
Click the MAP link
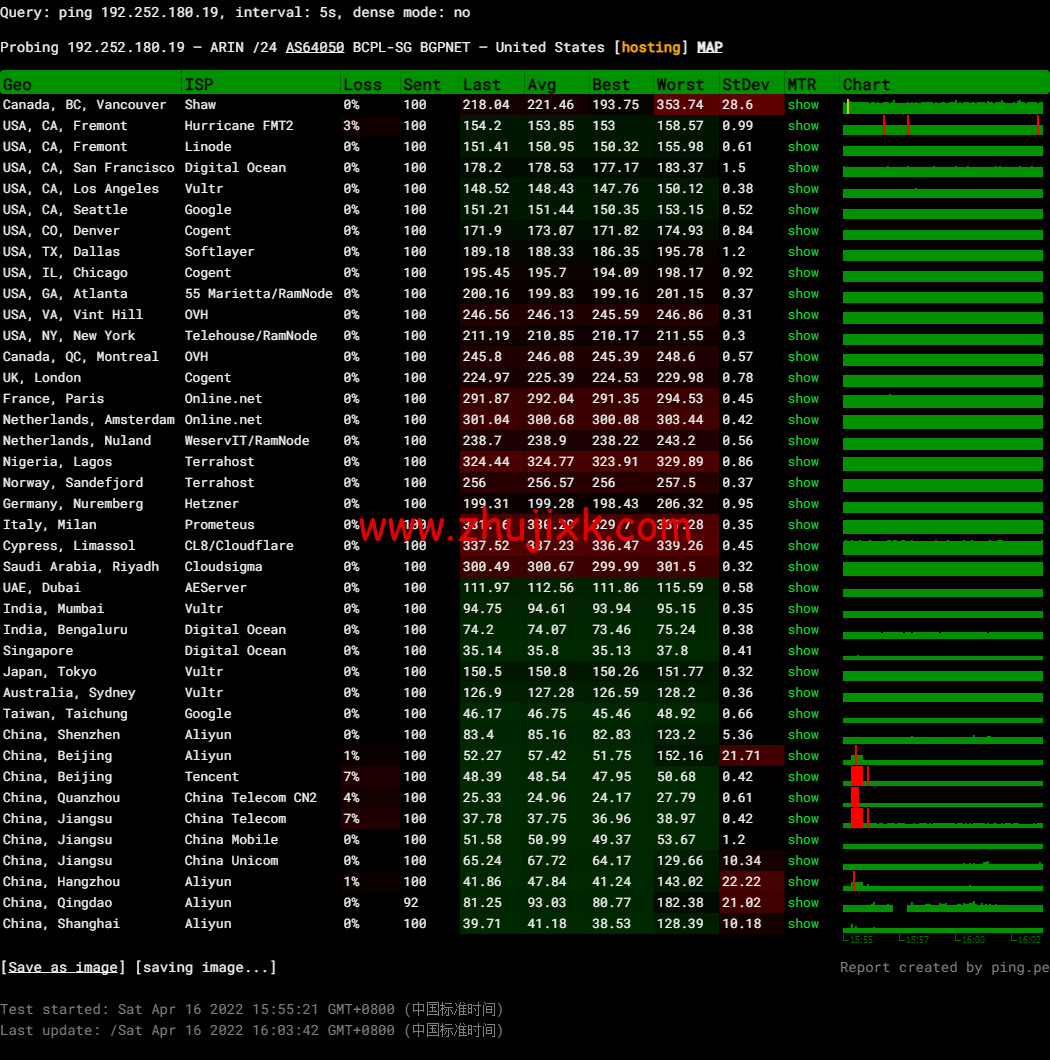point(709,47)
